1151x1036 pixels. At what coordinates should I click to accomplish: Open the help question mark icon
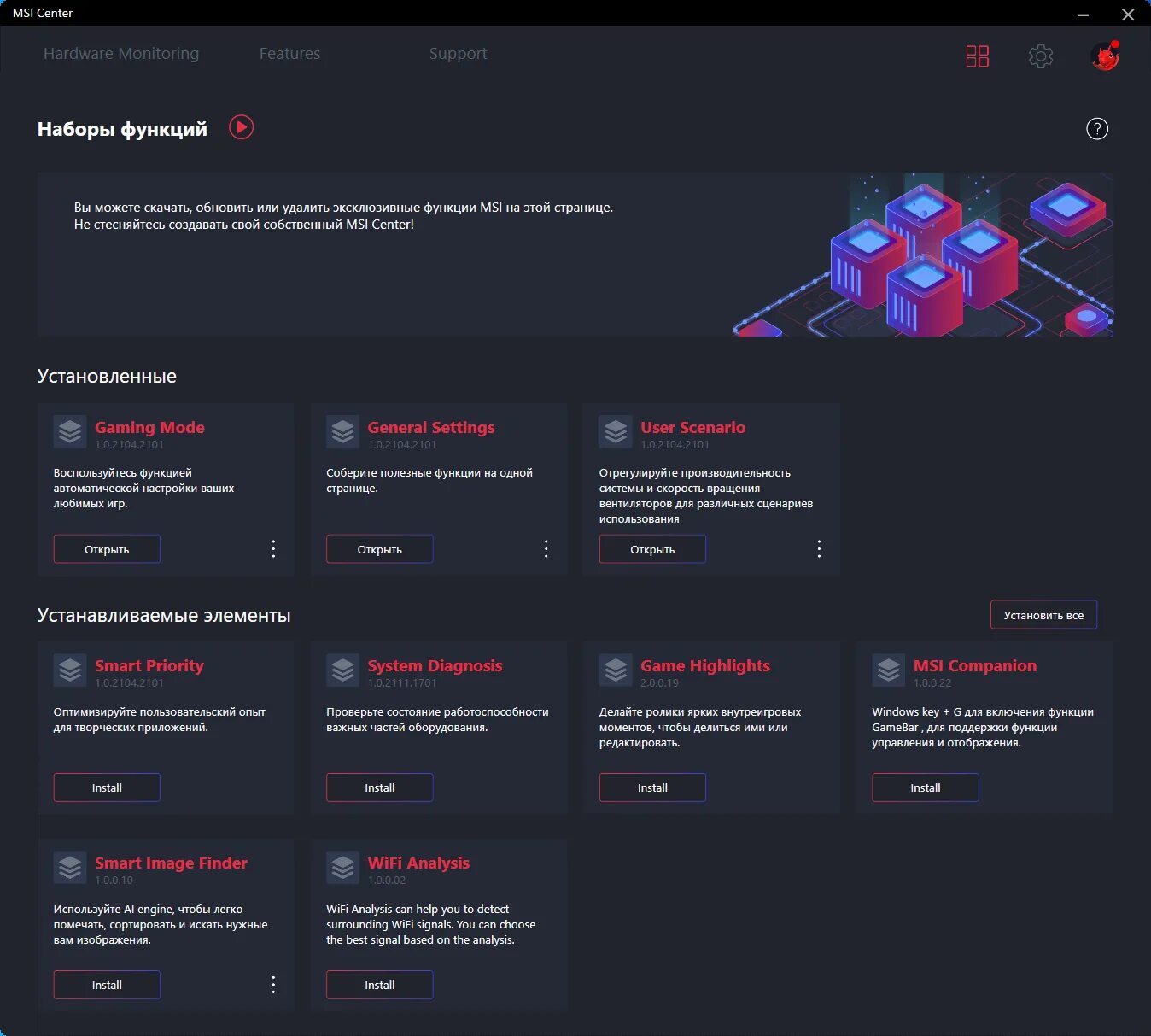(x=1097, y=129)
